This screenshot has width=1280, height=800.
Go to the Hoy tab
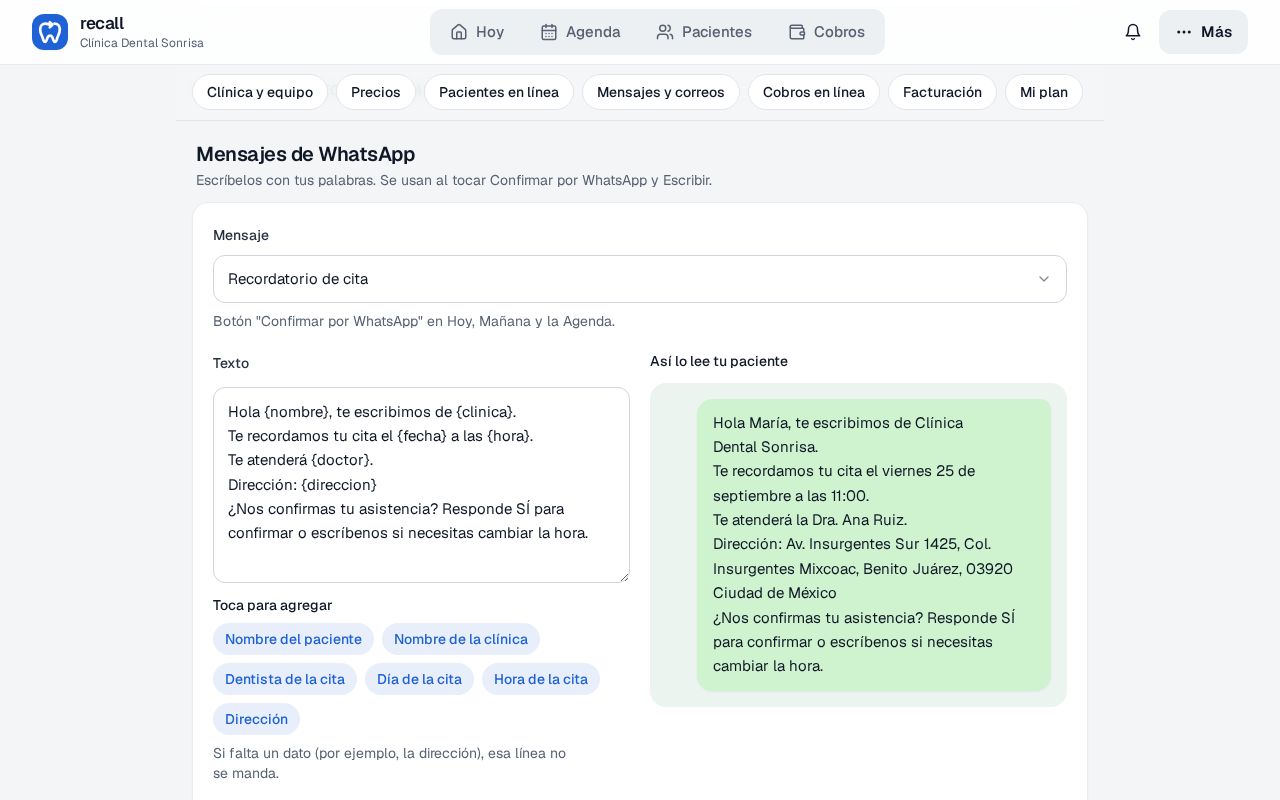(477, 32)
